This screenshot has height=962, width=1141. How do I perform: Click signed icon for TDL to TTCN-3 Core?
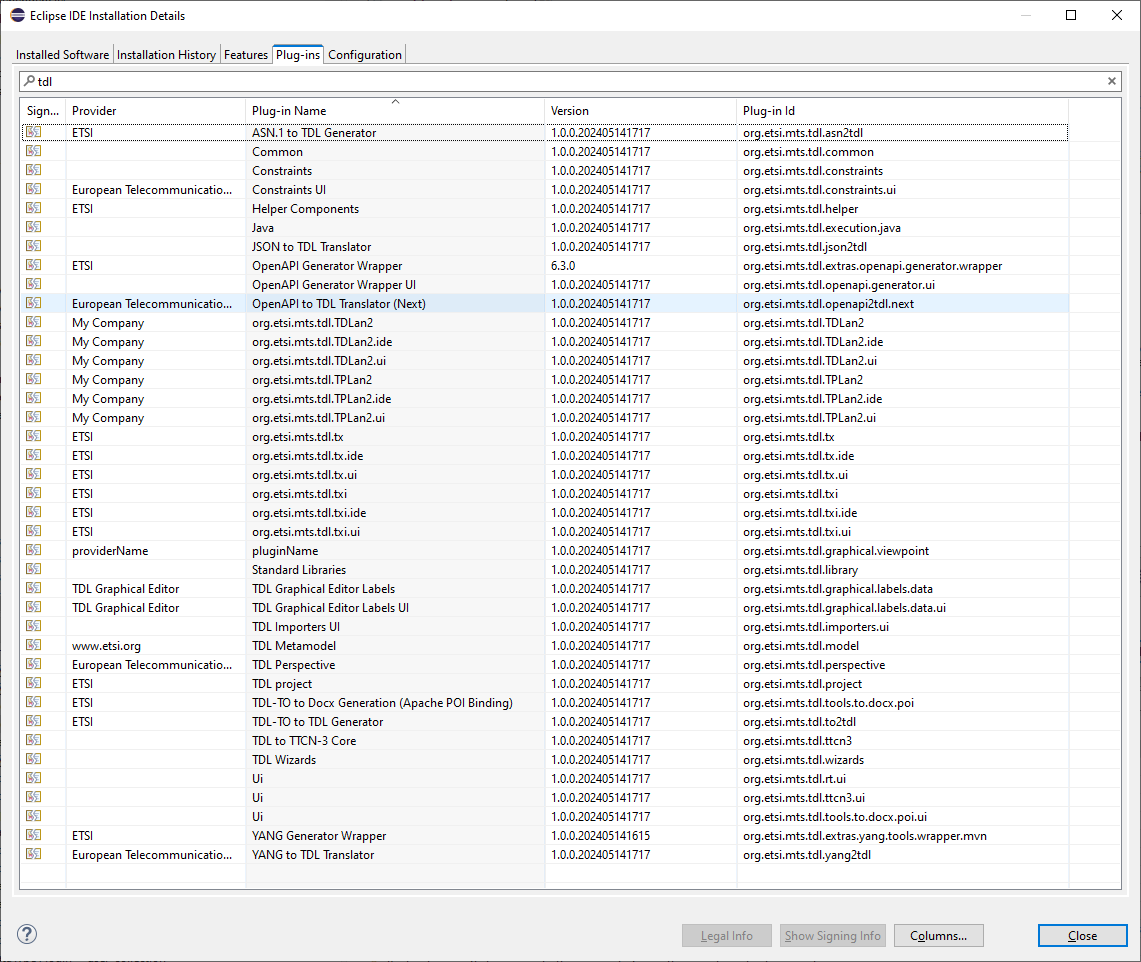click(x=33, y=740)
